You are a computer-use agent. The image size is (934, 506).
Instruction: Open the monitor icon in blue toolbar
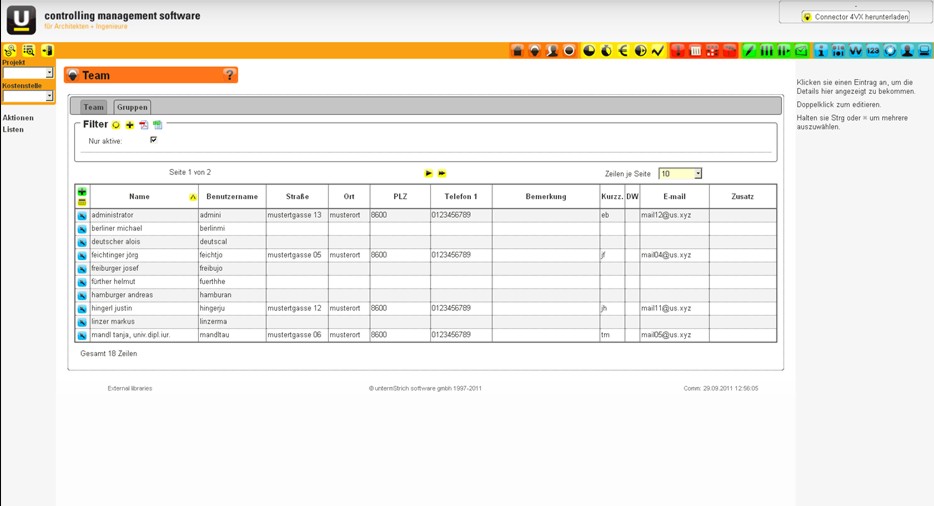(x=924, y=51)
